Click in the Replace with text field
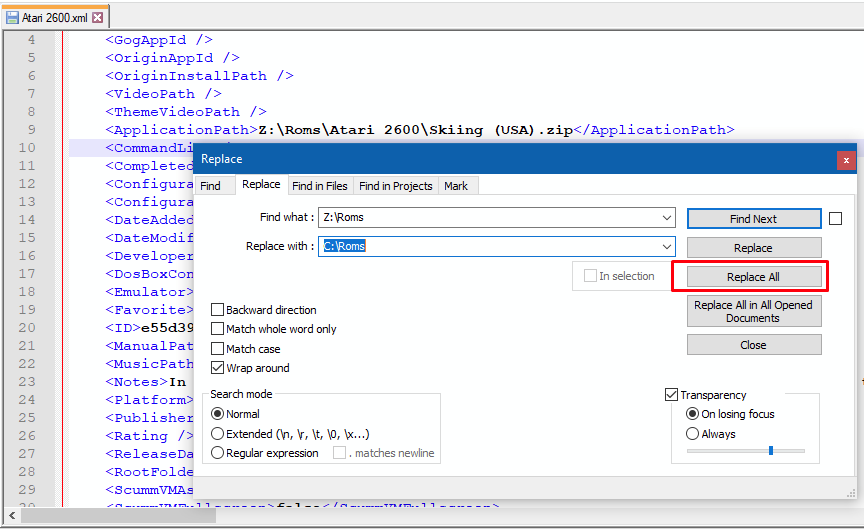This screenshot has height=529, width=864. coord(490,246)
